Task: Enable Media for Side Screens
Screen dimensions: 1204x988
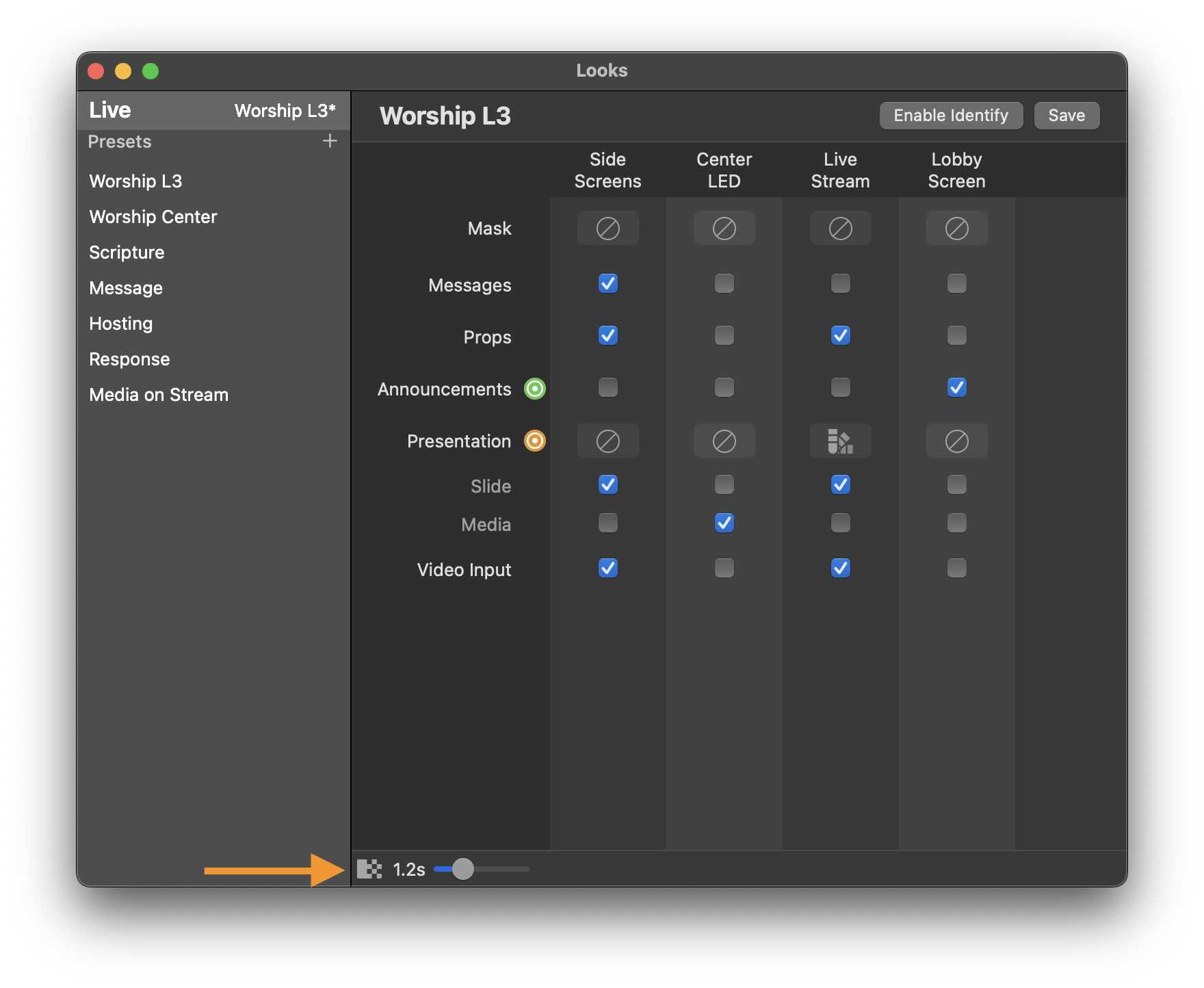Action: [607, 523]
